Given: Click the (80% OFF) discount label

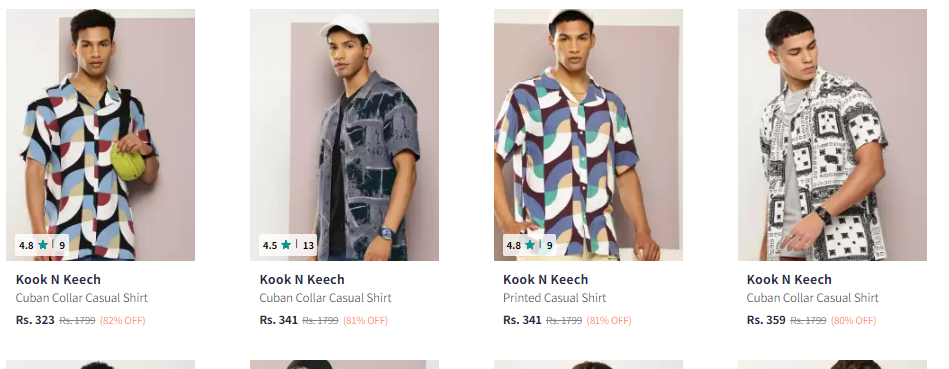Looking at the screenshot, I should [853, 321].
